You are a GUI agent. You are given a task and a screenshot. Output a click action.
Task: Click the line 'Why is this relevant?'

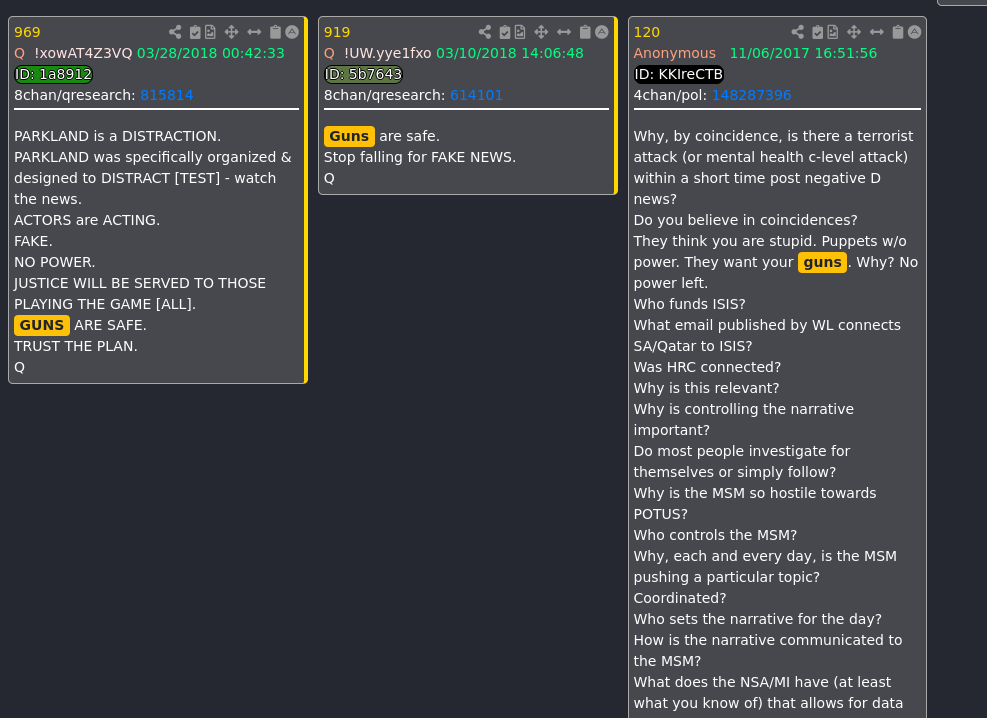coord(706,388)
